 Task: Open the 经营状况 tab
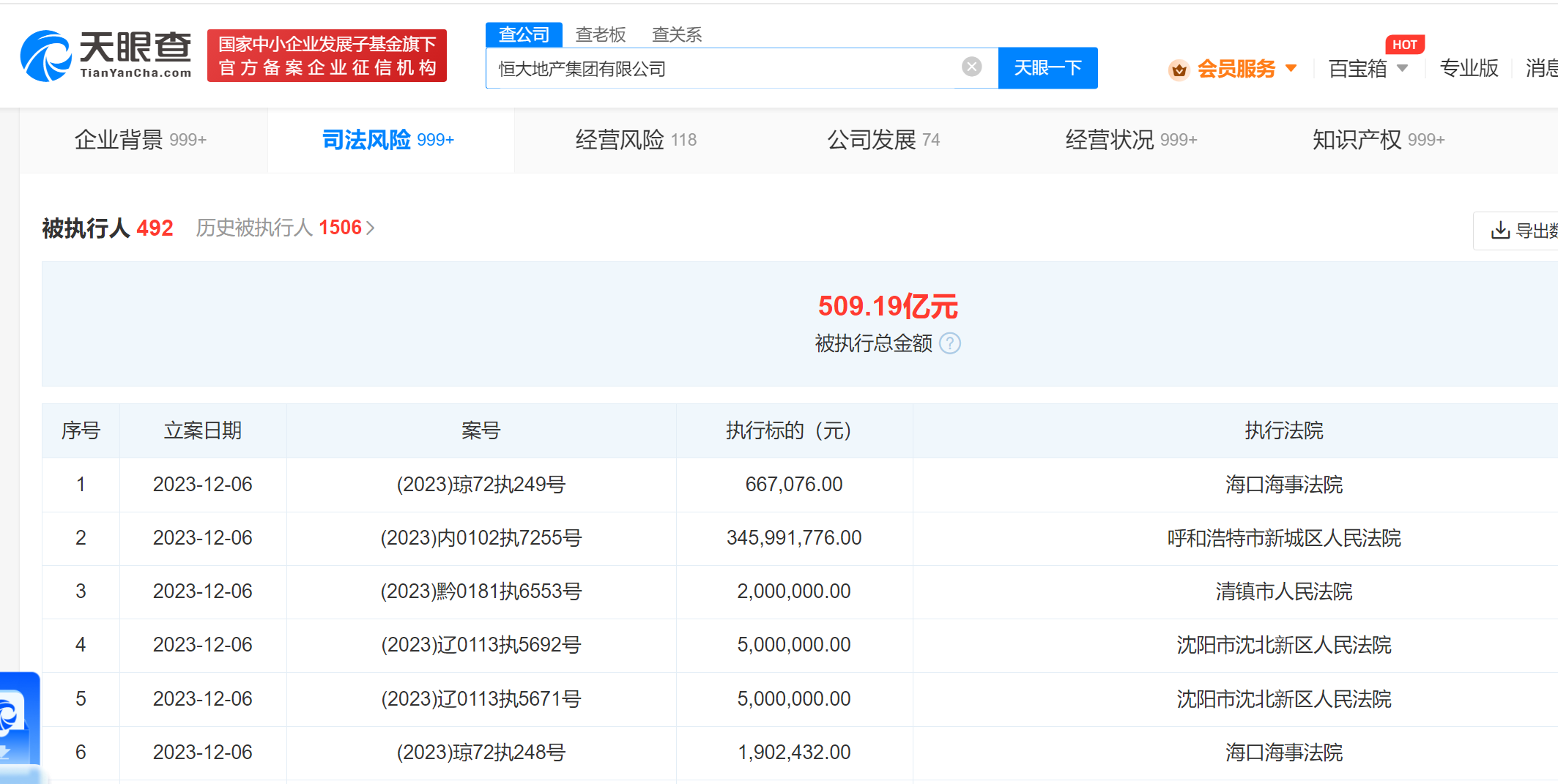[1131, 140]
